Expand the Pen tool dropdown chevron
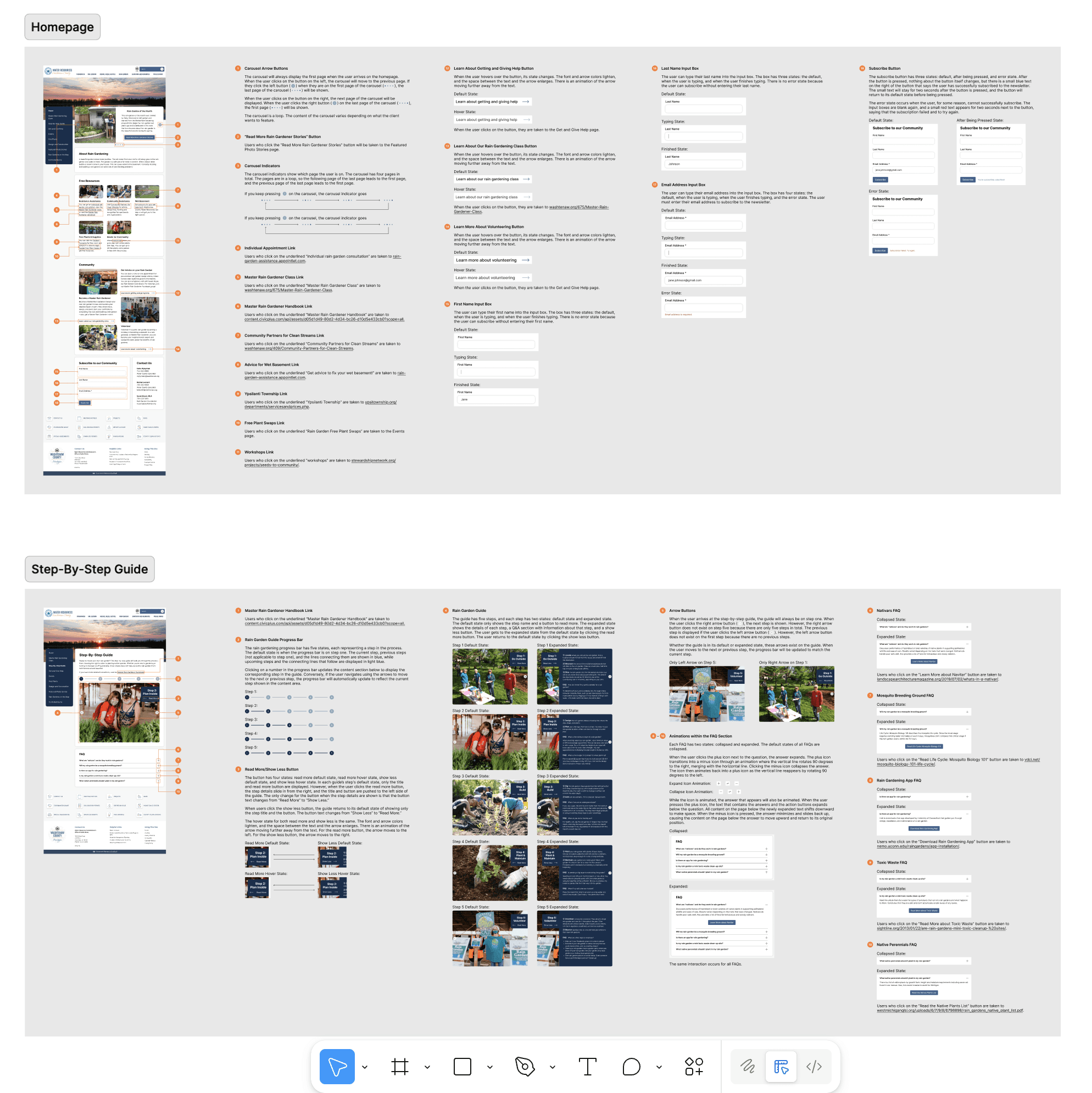The height and width of the screenshot is (1093, 1092). point(552,1067)
